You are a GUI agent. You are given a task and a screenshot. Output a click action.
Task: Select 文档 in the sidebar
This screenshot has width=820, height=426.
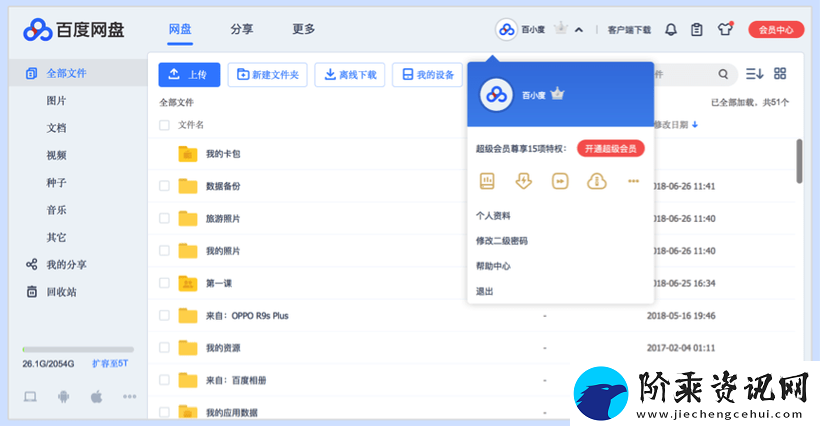click(56, 128)
